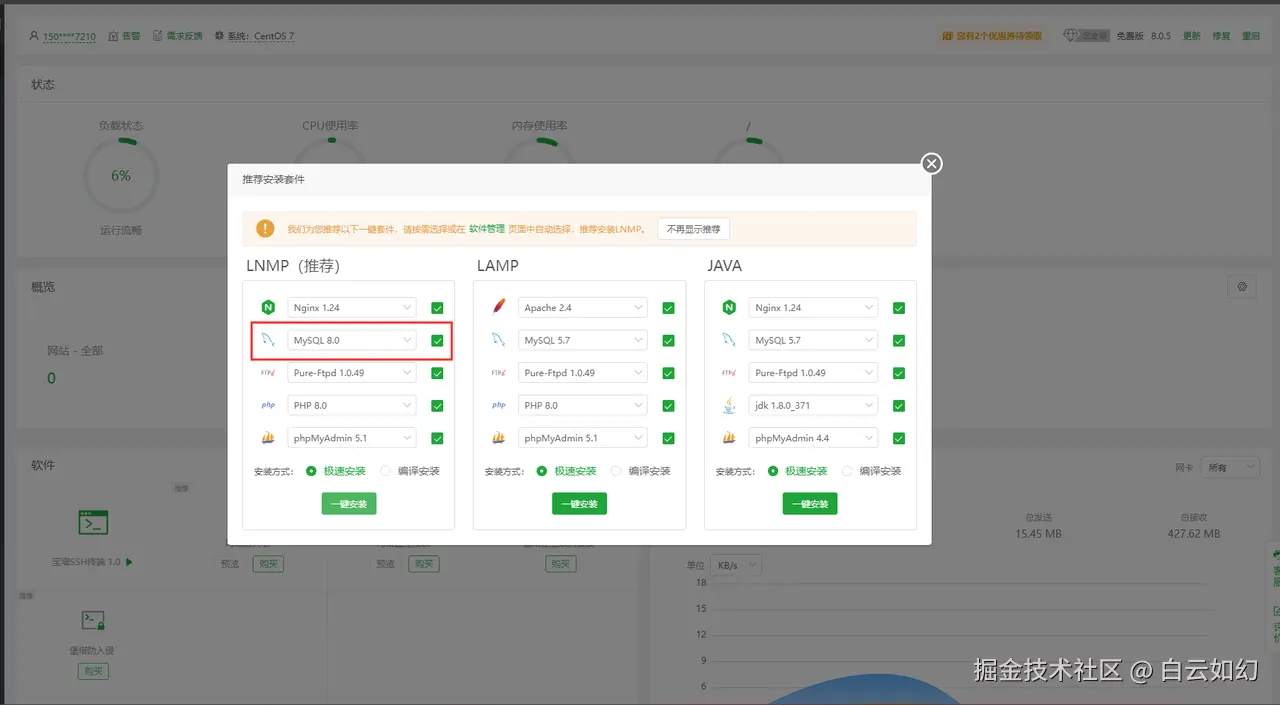Open MySQL 5.7 dropdown in LAMP
The height and width of the screenshot is (705, 1280).
583,340
